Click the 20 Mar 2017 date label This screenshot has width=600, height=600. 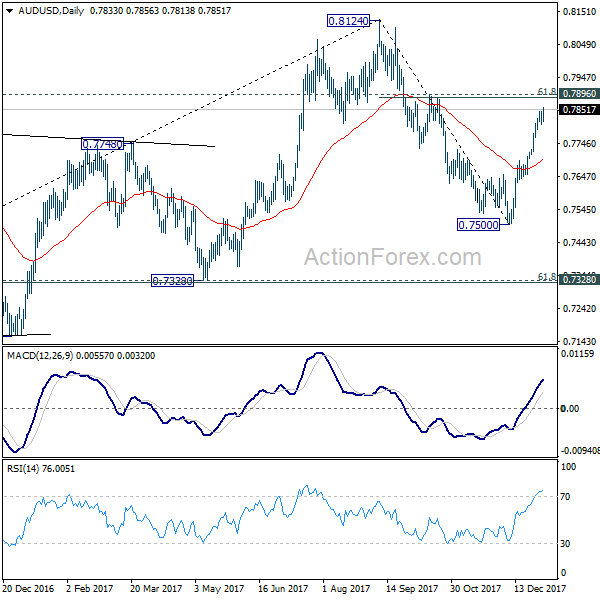[x=156, y=588]
